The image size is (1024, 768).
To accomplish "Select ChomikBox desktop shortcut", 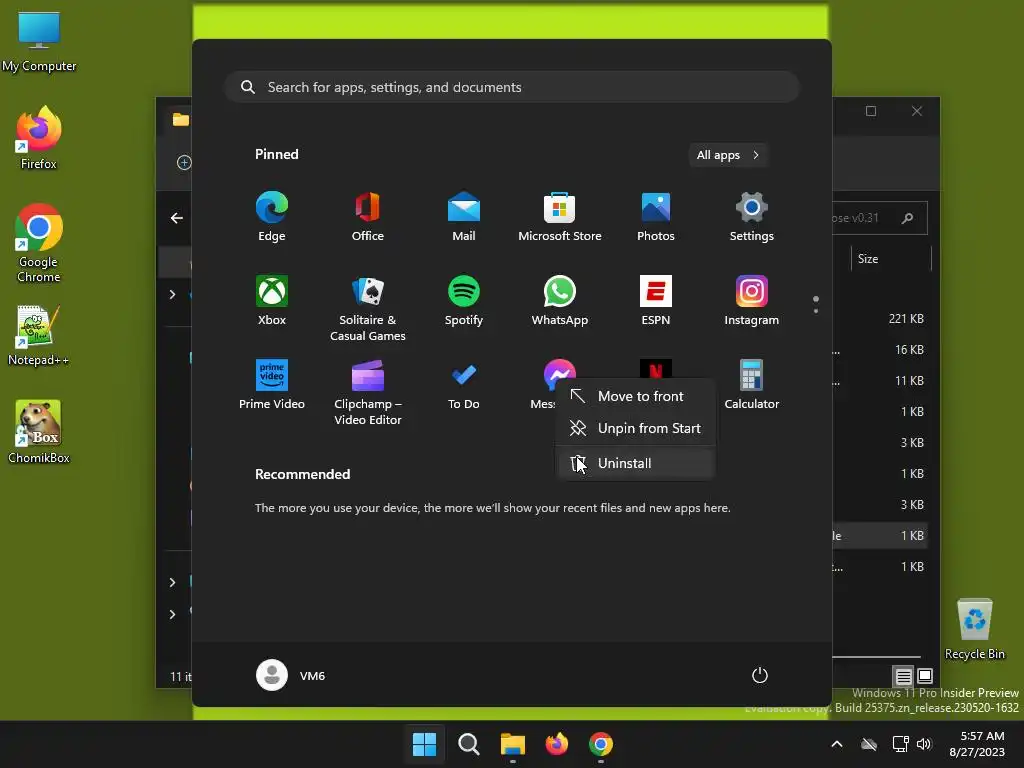I will click(x=39, y=432).
